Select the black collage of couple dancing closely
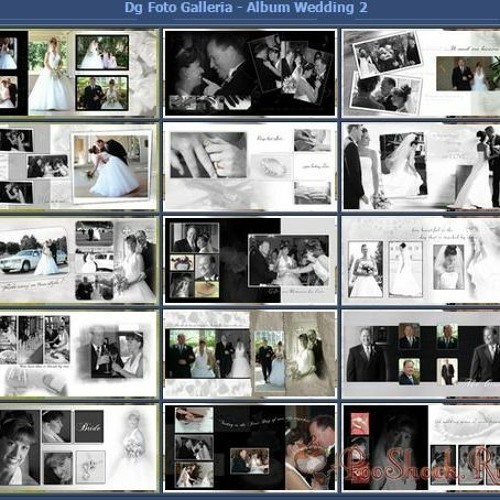Viewport: 500px width, 500px height. coord(250,73)
